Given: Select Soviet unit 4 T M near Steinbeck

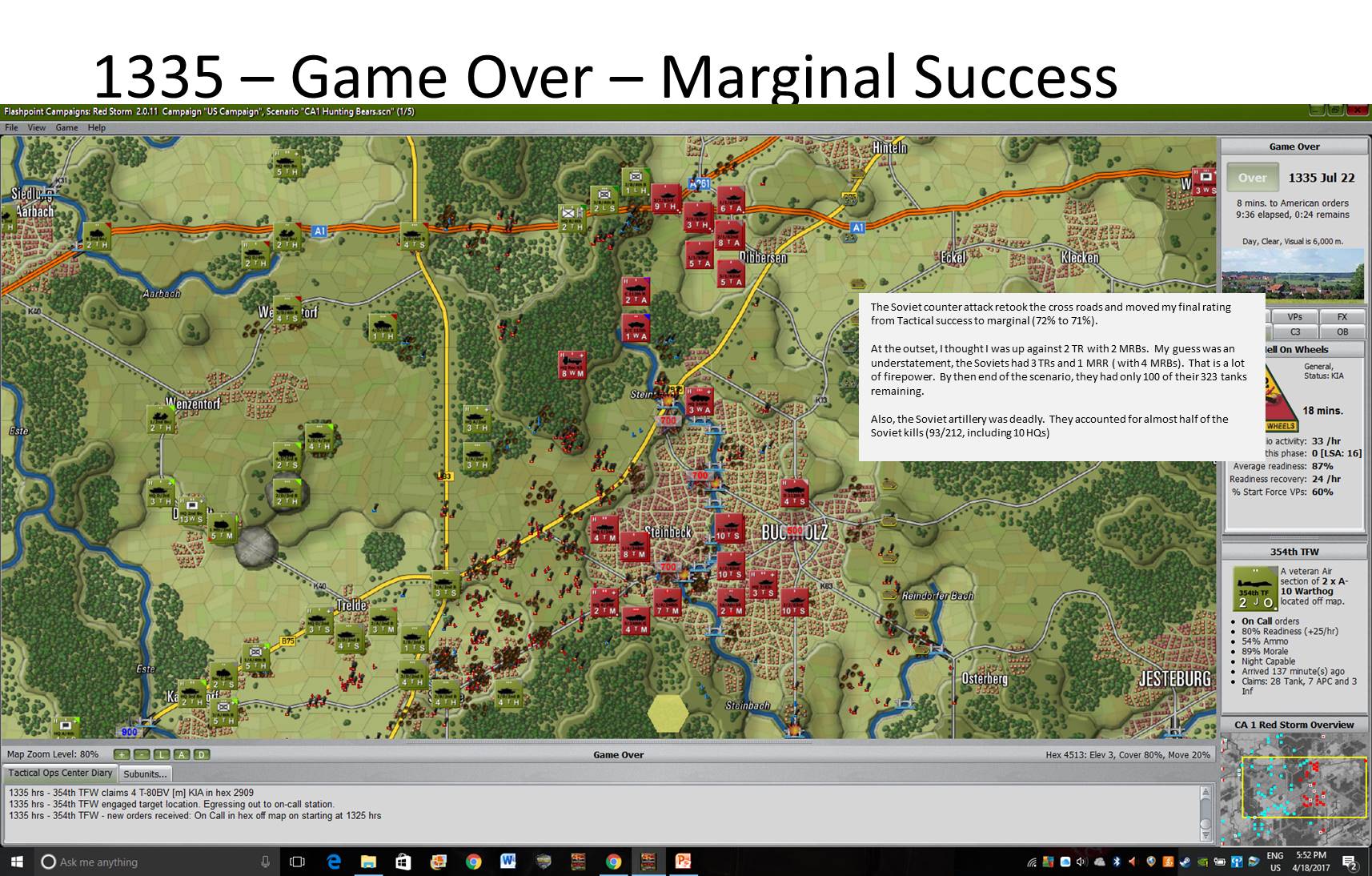Looking at the screenshot, I should (x=604, y=529).
